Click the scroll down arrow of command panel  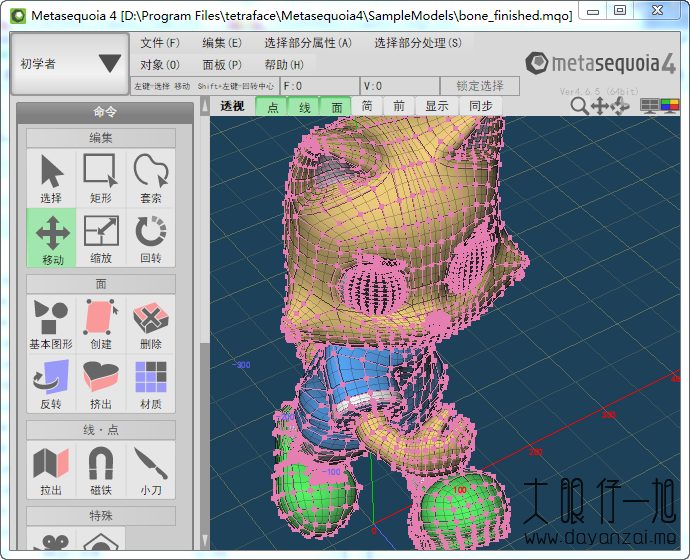(205, 541)
